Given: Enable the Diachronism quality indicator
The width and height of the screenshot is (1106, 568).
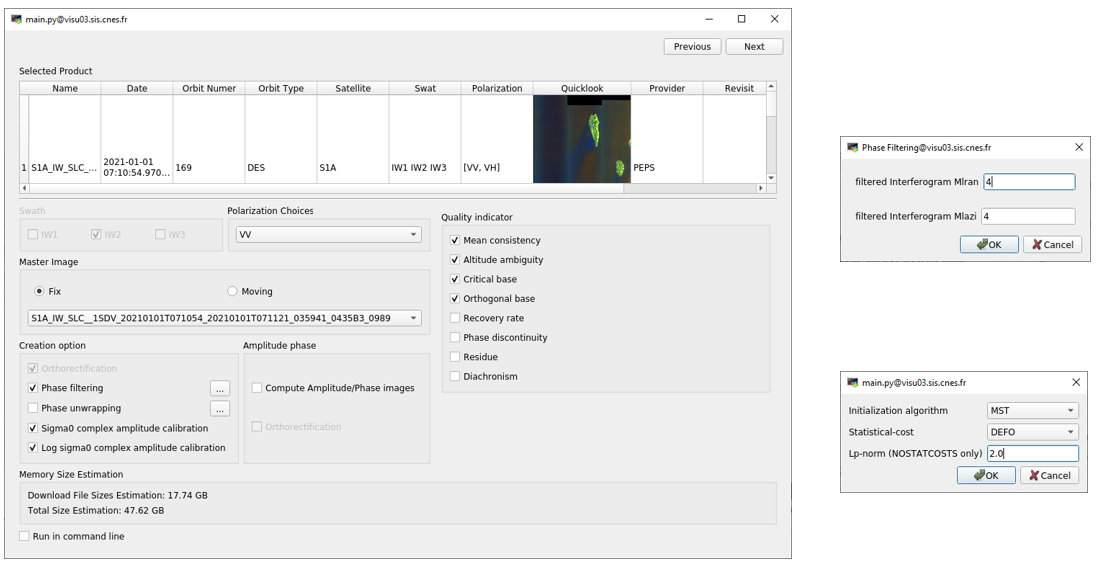Looking at the screenshot, I should (455, 376).
